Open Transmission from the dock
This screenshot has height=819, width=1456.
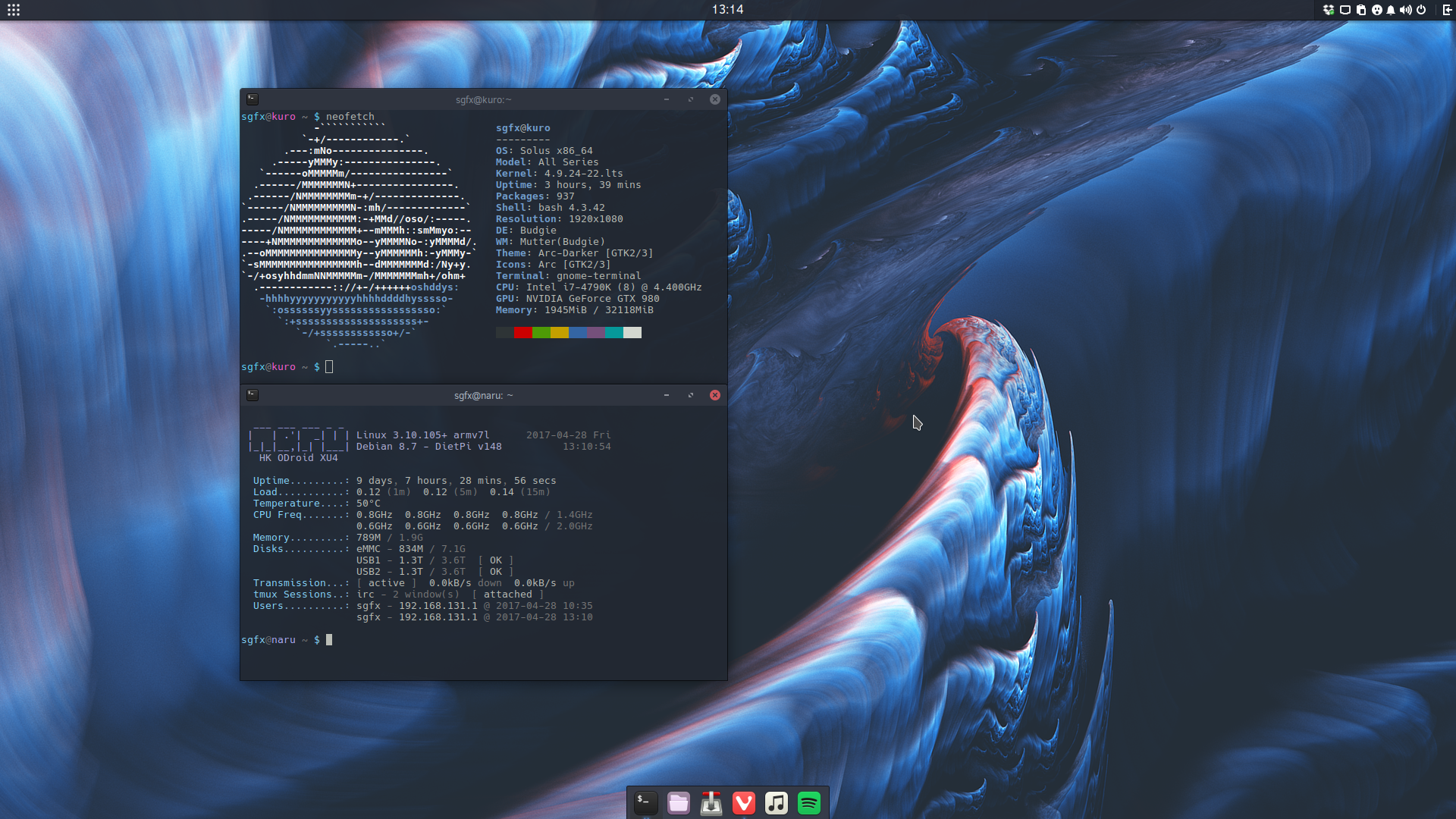pyautogui.click(x=711, y=802)
